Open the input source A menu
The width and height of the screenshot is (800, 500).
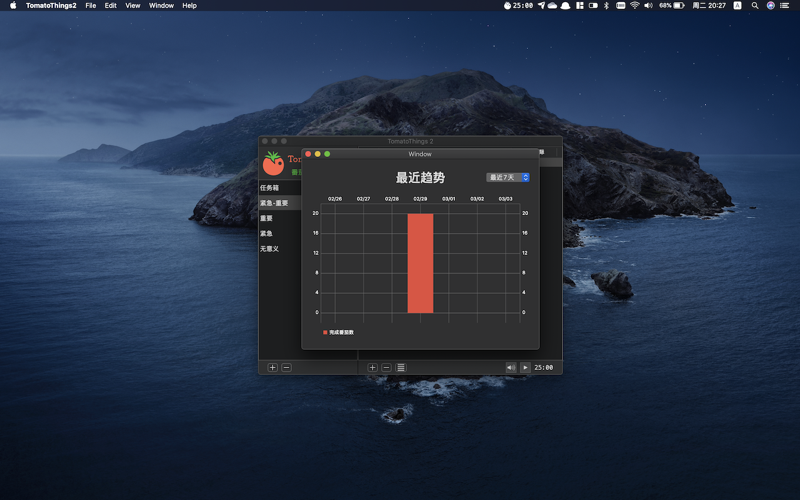point(737,6)
